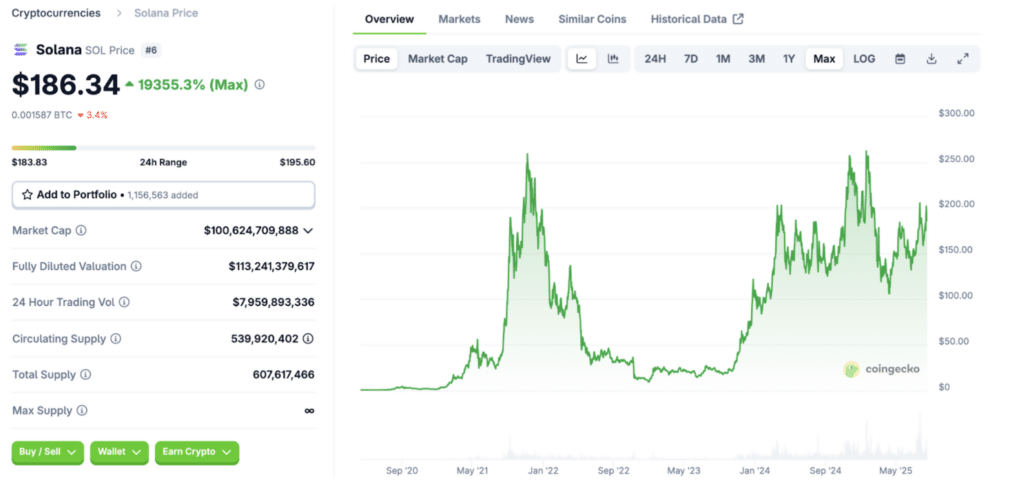Click the Sep '24 x-axis label
The image size is (1024, 481).
(x=826, y=470)
